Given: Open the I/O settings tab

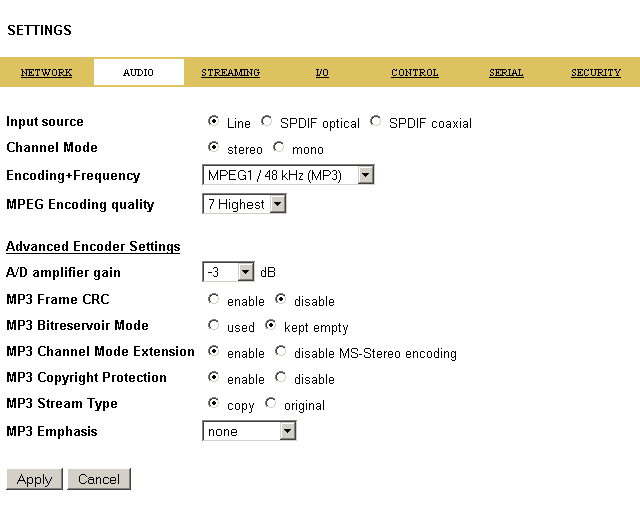Looking at the screenshot, I should click(322, 73).
